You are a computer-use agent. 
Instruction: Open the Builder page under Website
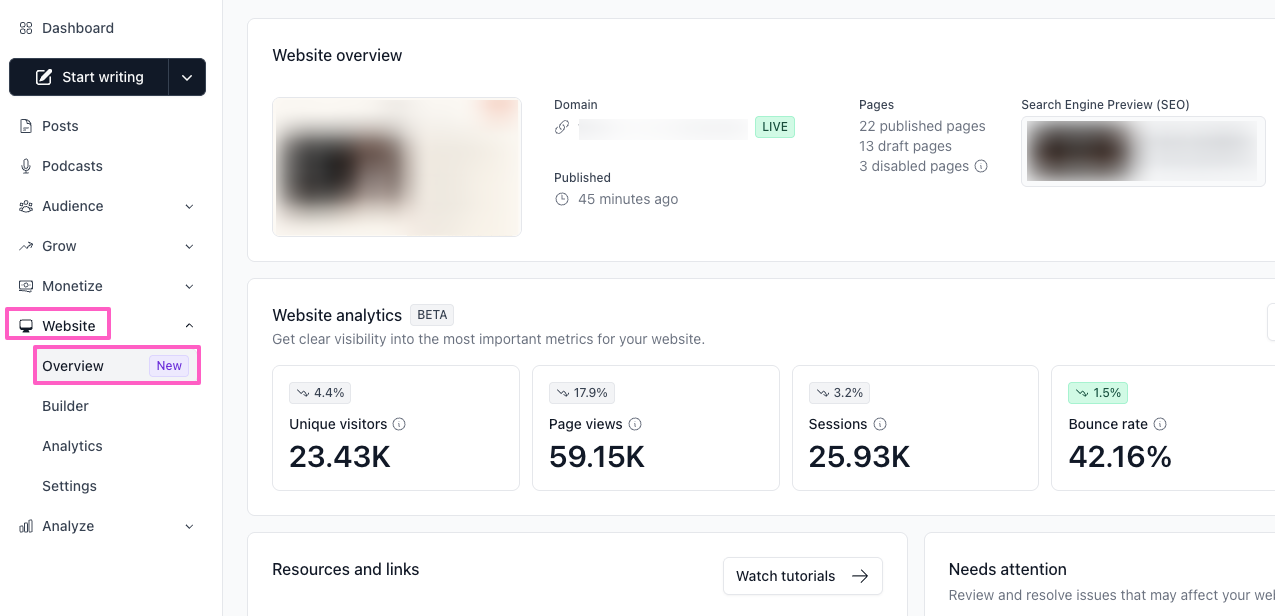[x=65, y=406]
